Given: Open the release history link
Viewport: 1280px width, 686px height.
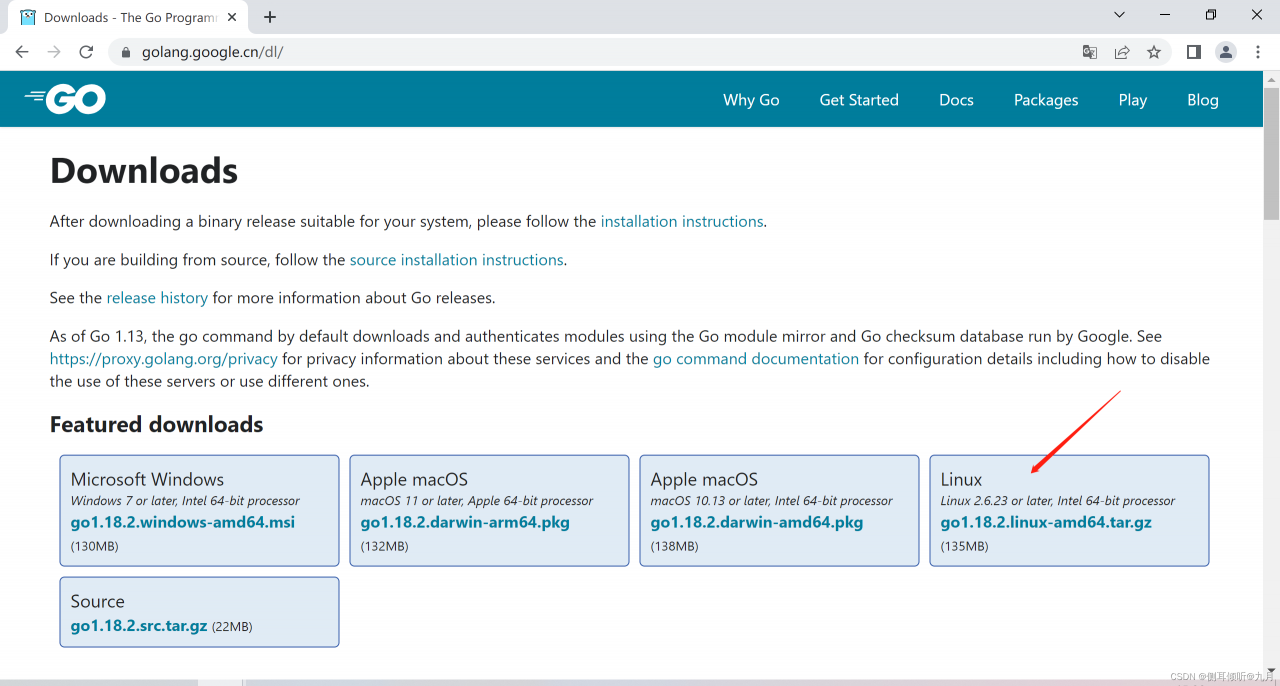Looking at the screenshot, I should pos(157,298).
